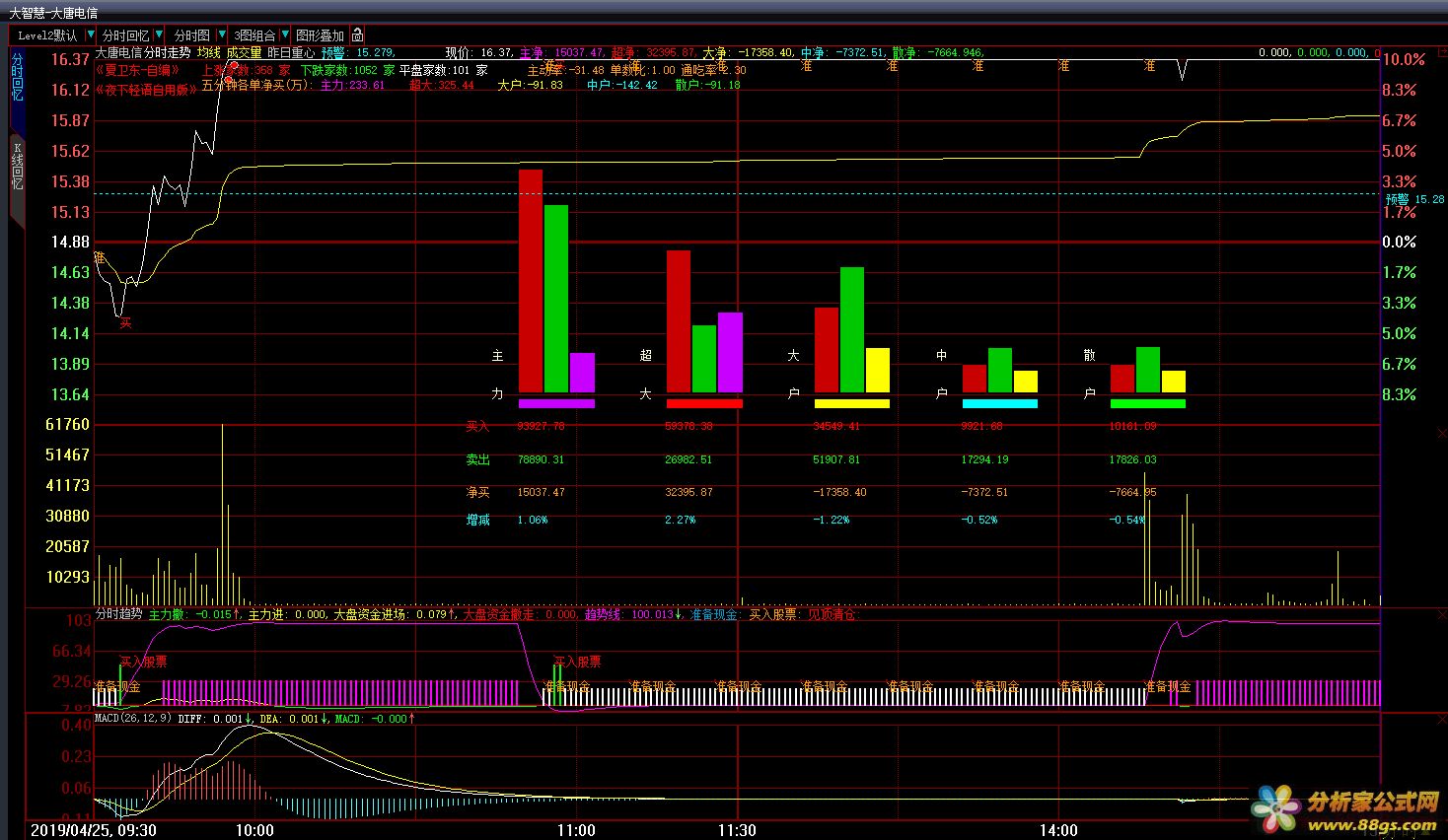Open the 分时图 dropdown arrow

tap(222, 35)
